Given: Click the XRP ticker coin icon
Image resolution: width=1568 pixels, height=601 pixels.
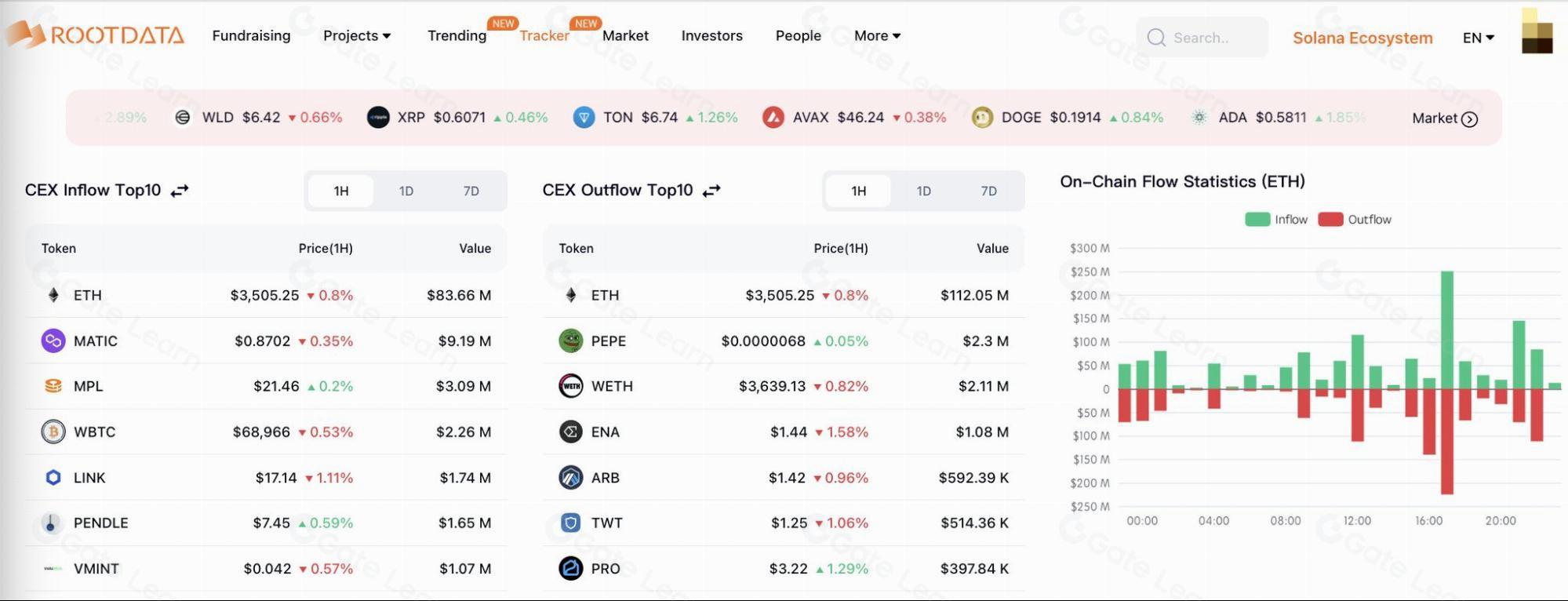Looking at the screenshot, I should tap(378, 118).
